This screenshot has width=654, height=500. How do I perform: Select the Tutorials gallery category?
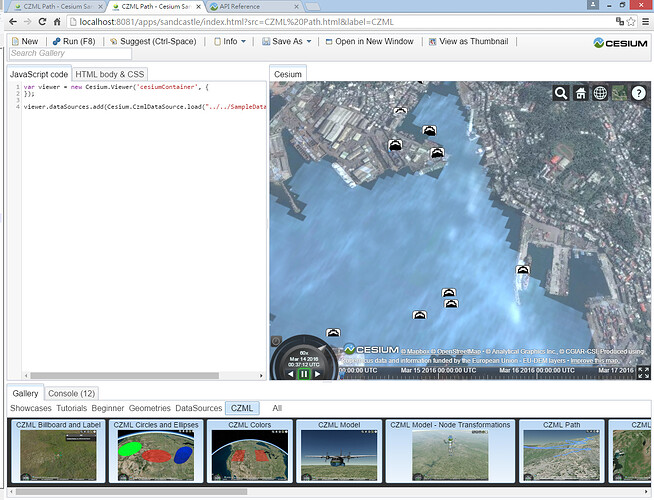[x=72, y=408]
